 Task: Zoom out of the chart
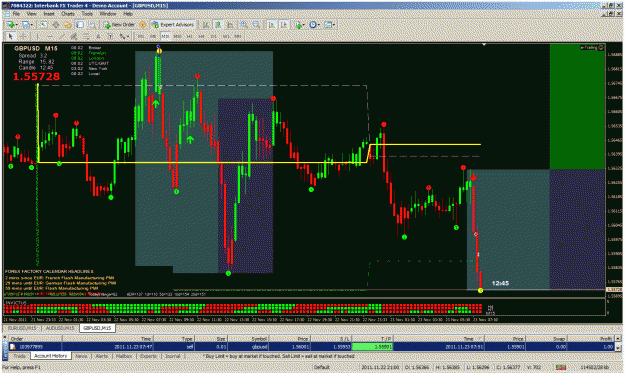click(256, 25)
